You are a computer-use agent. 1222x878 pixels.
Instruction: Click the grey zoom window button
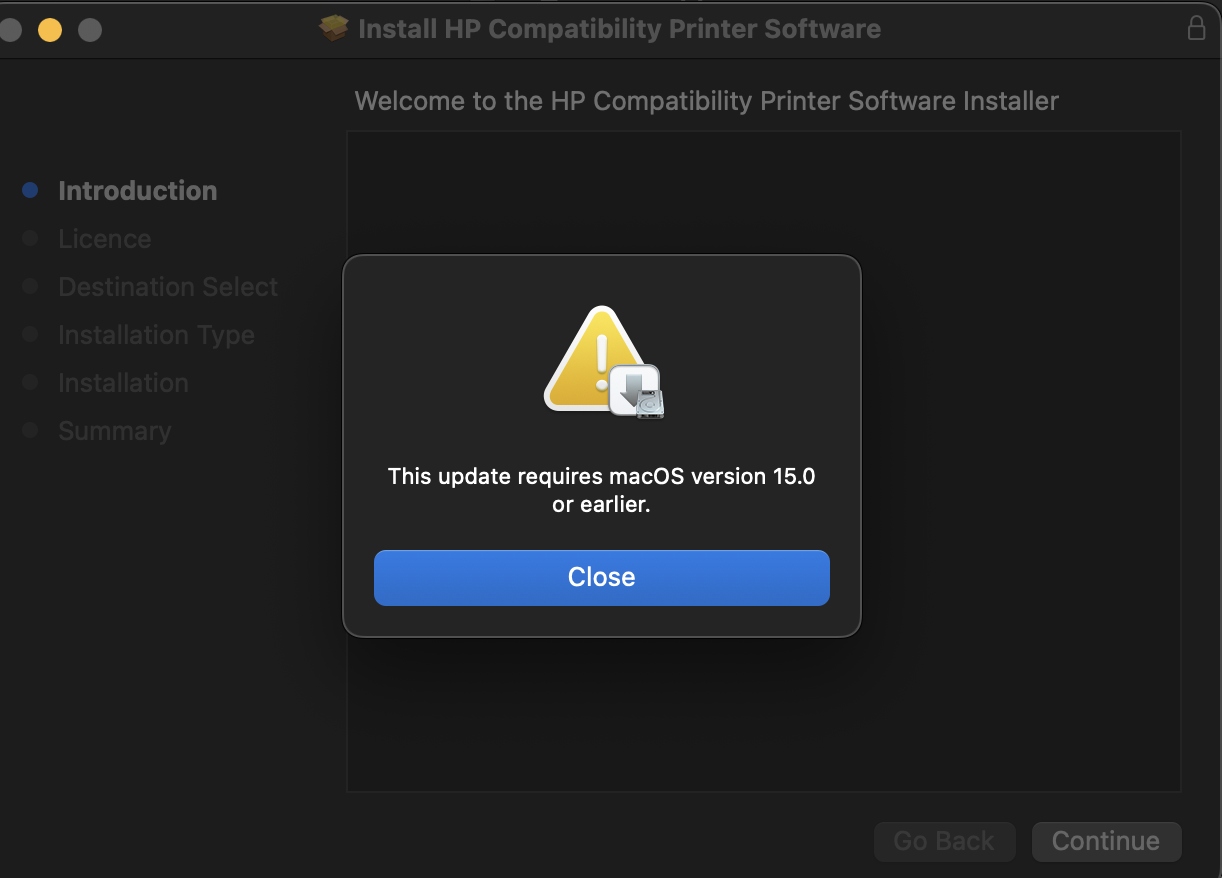[90, 30]
